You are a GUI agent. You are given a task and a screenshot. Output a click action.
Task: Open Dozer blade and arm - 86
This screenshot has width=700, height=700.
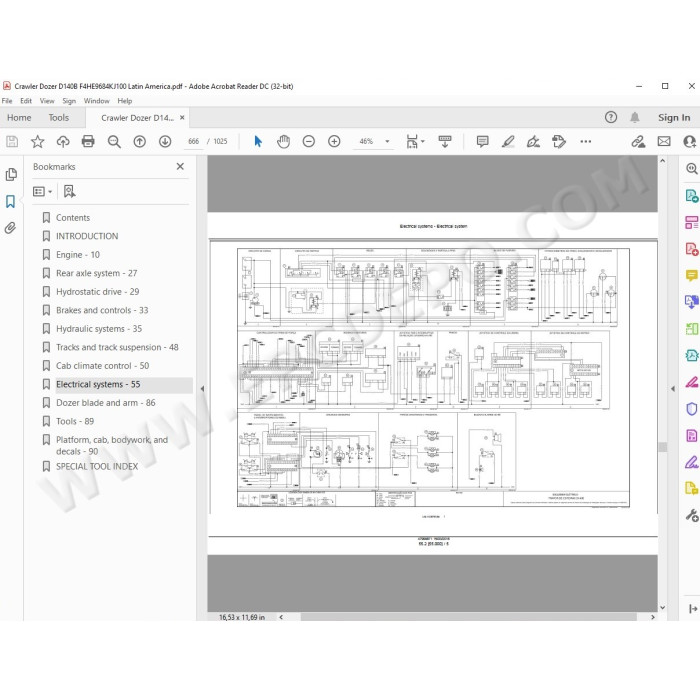click(105, 403)
